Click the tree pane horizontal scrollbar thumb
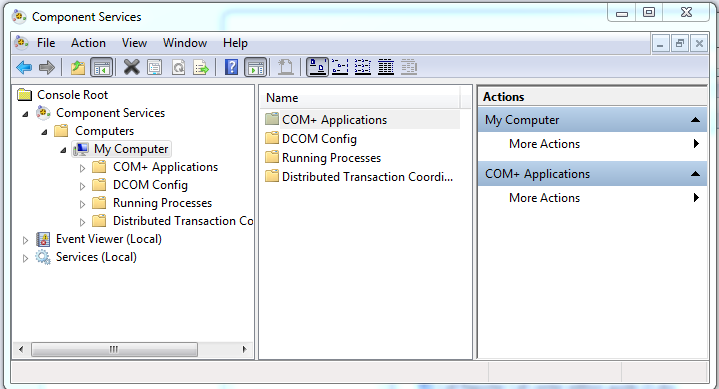The height and width of the screenshot is (389, 719). click(114, 350)
